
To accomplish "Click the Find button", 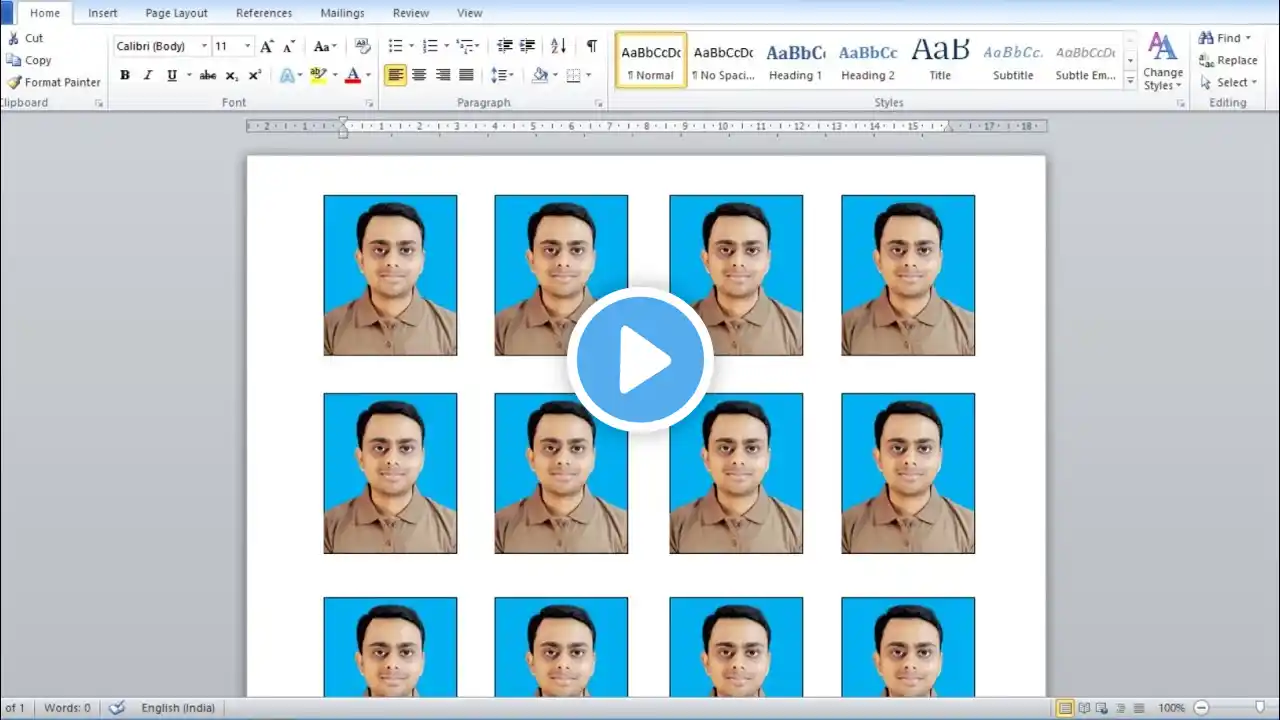I will (x=1224, y=38).
